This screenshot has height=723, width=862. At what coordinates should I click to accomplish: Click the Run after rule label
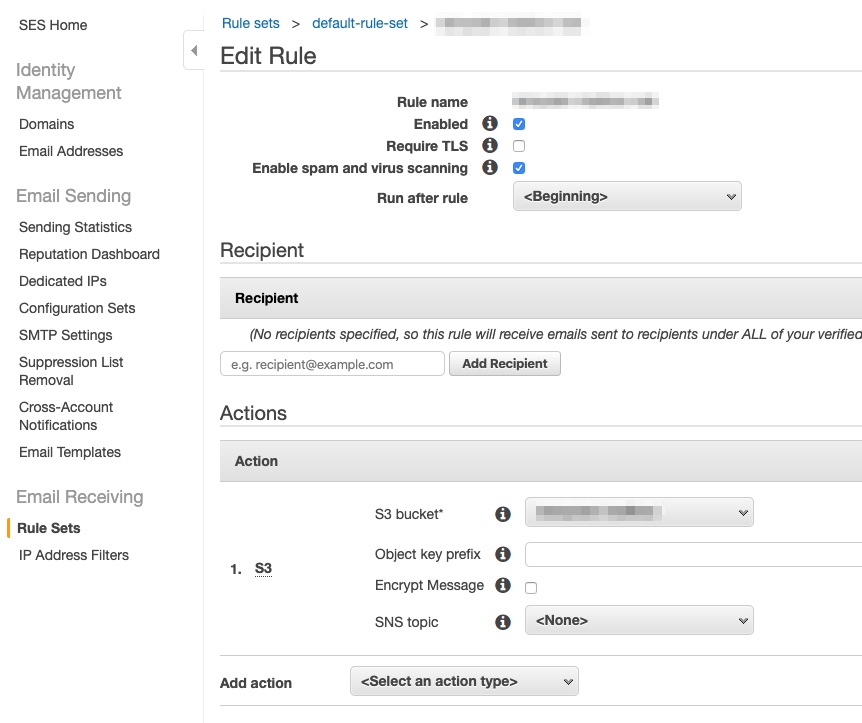pos(422,198)
